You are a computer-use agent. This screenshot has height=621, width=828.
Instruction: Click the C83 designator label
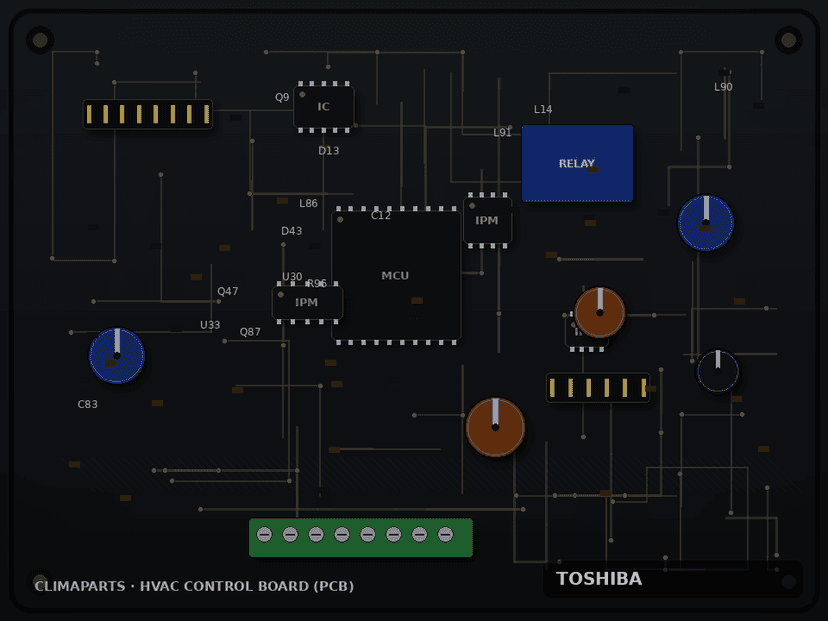pos(88,404)
